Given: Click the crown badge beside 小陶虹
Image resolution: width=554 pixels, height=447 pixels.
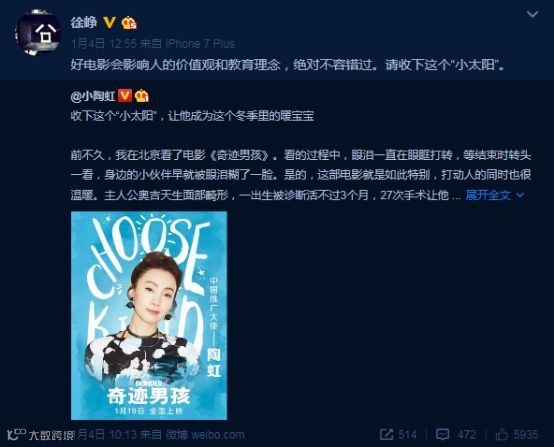Looking at the screenshot, I should 142,96.
